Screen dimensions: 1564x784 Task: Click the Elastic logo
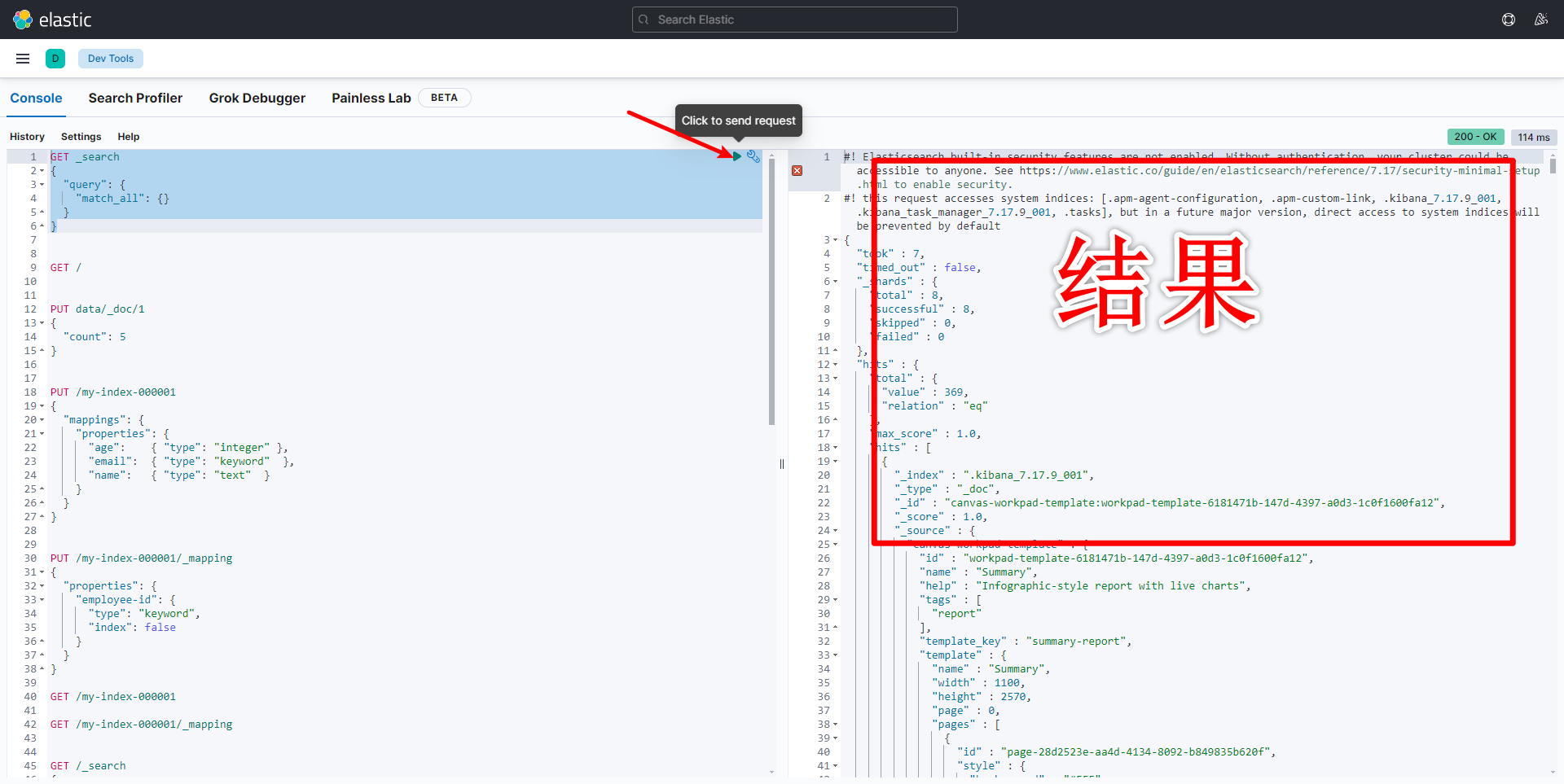click(x=52, y=20)
